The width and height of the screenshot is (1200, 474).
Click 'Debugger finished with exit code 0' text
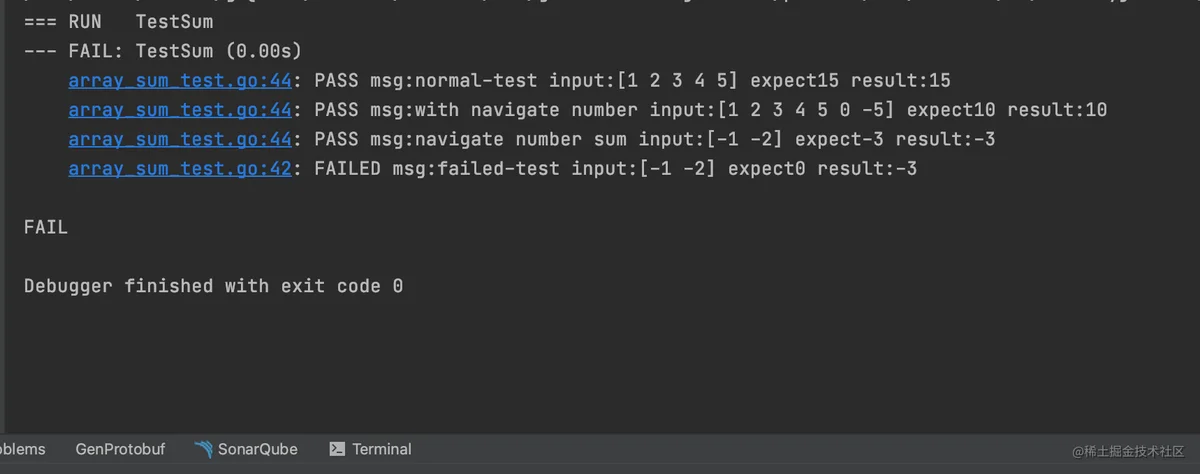pos(213,286)
